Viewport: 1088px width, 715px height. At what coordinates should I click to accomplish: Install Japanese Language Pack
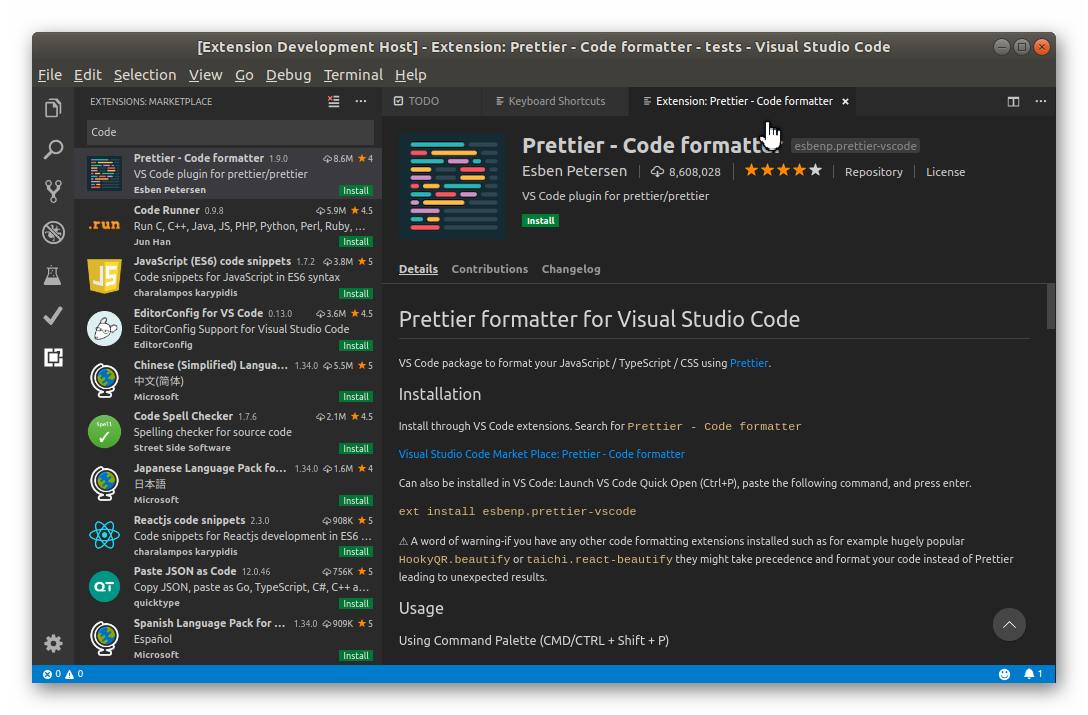pos(356,500)
